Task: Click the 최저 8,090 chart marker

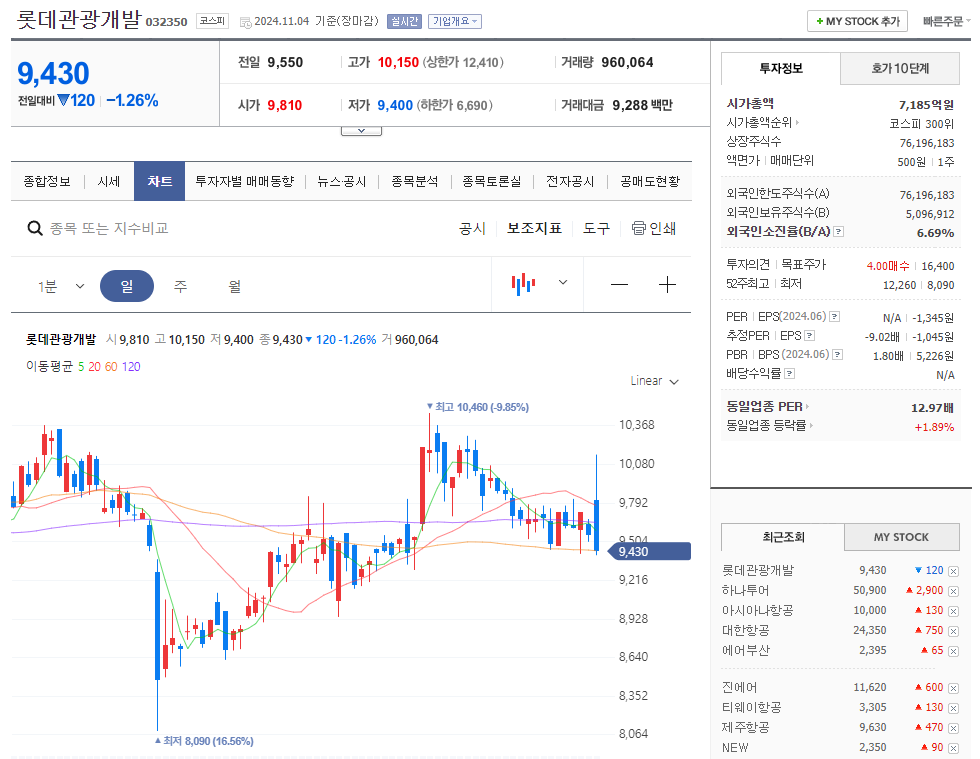Action: click(204, 741)
